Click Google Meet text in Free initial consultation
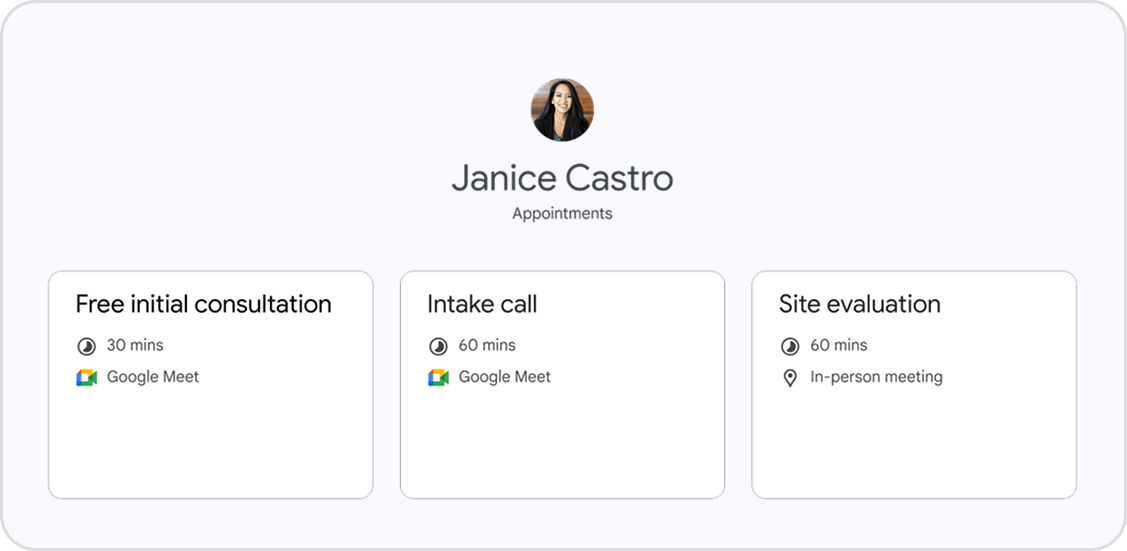1127x551 pixels. [153, 377]
